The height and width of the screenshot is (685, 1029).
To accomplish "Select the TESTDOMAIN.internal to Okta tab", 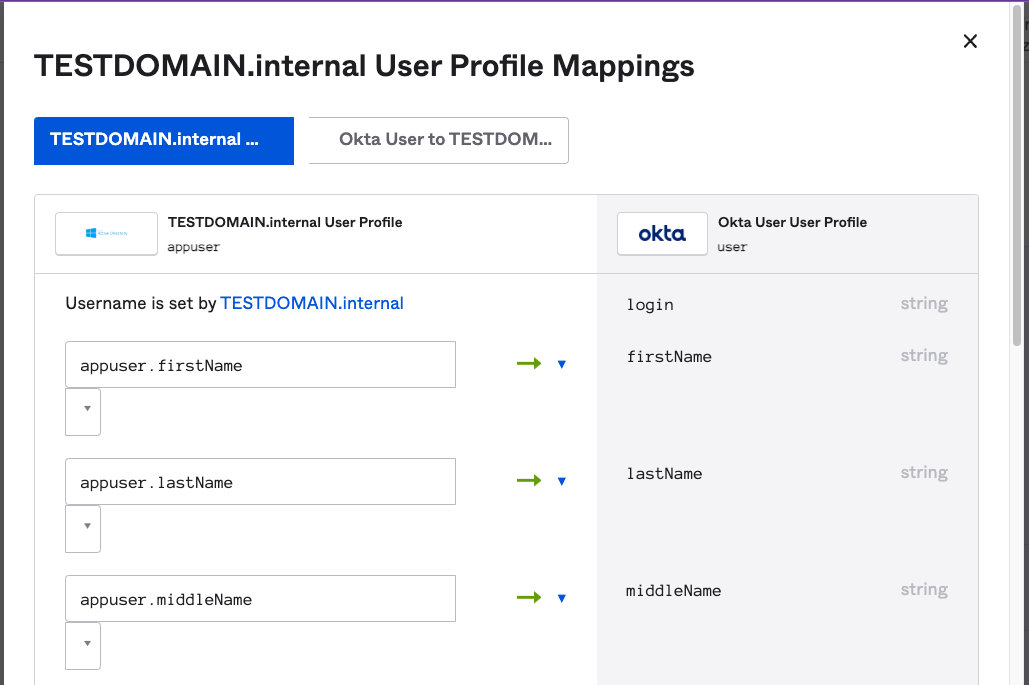I will (164, 140).
